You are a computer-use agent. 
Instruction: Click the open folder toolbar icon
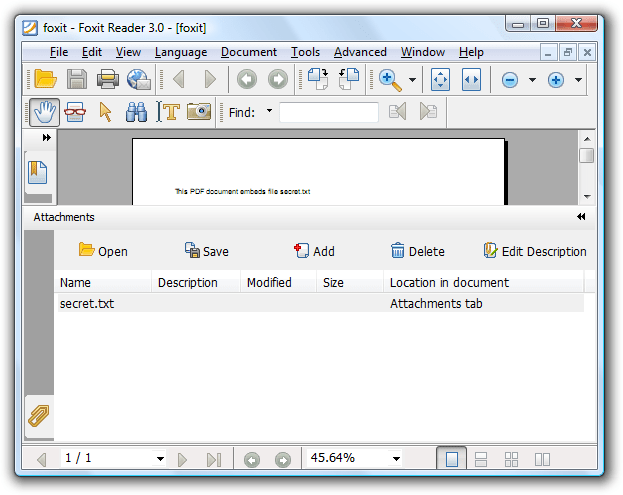point(45,79)
